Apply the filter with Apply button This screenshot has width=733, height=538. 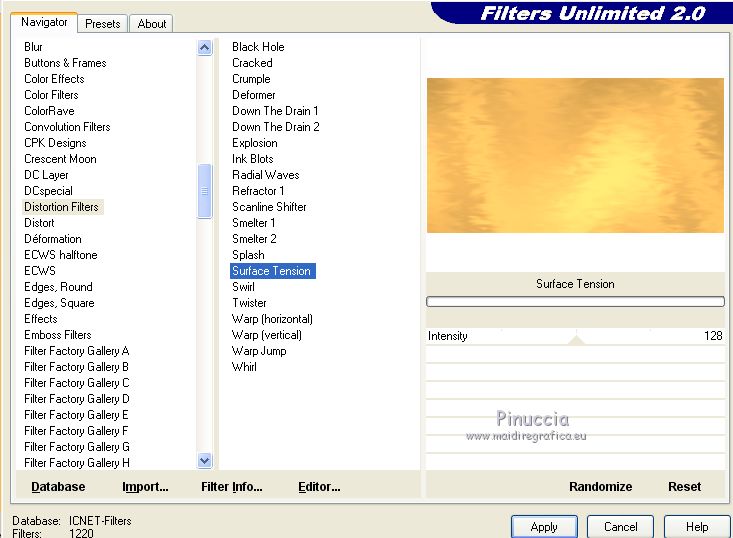pyautogui.click(x=544, y=527)
